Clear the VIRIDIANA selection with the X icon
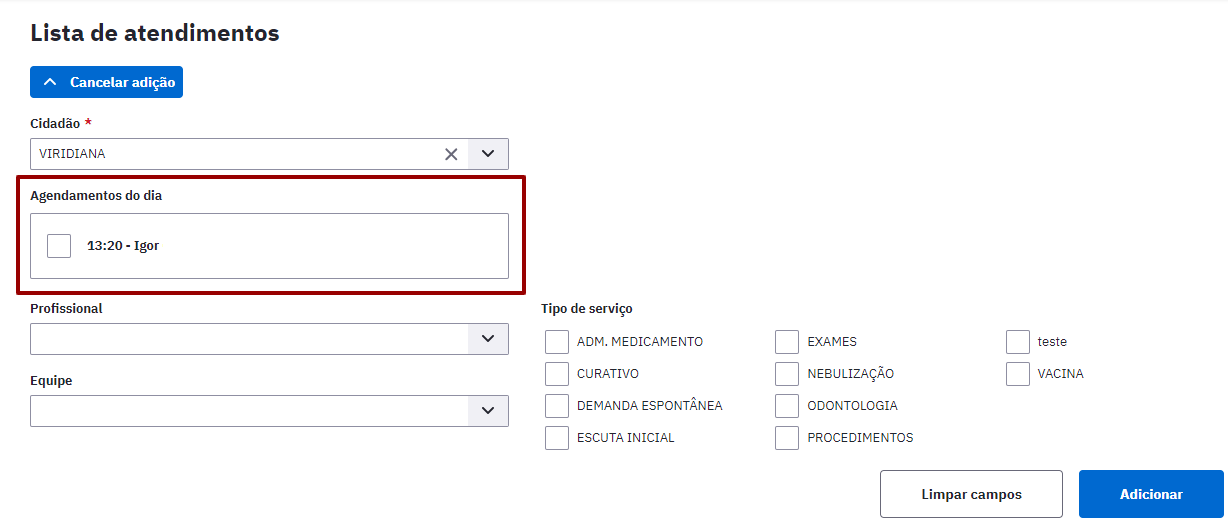1228x526 pixels. (x=451, y=154)
